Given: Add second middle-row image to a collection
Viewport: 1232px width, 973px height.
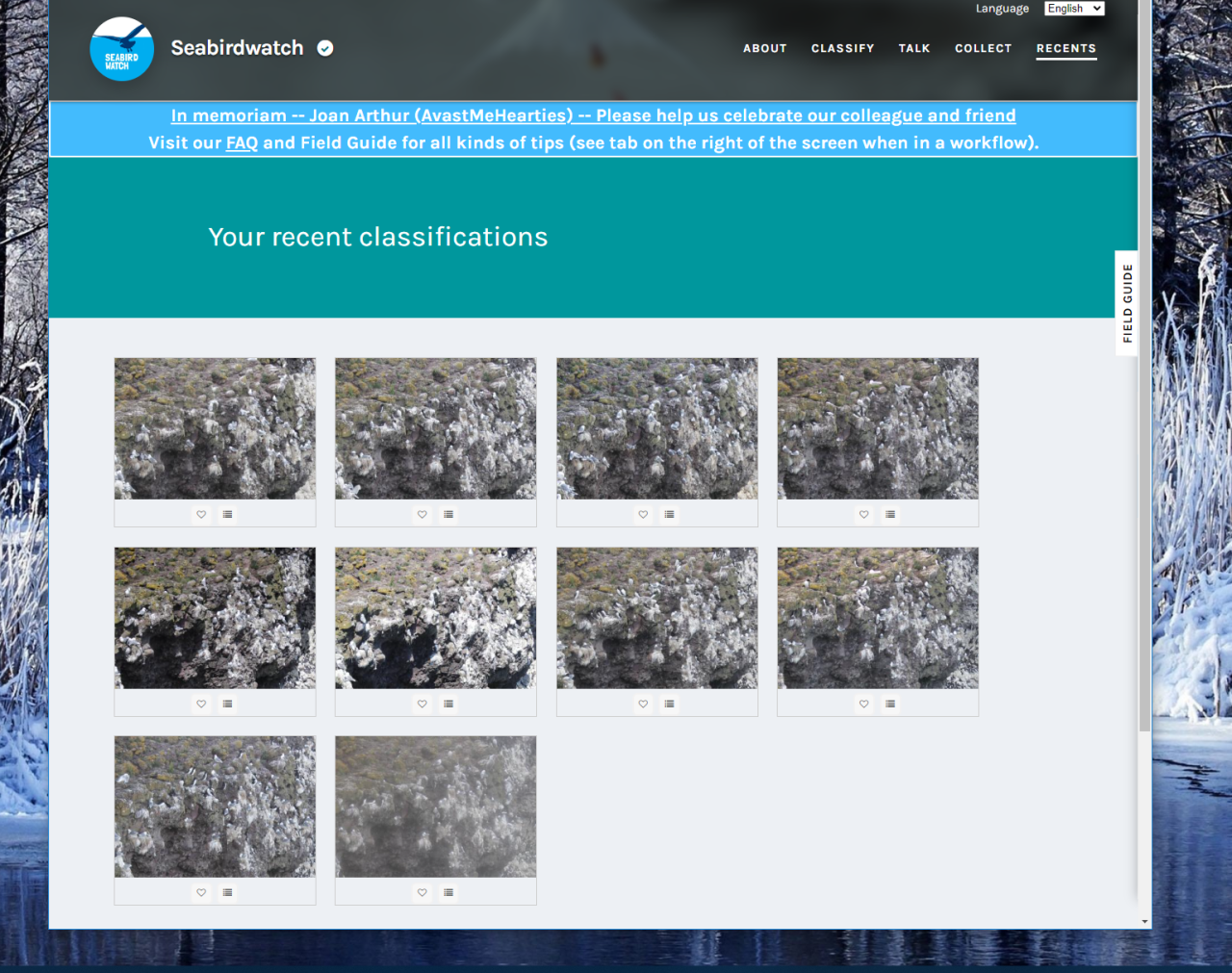Looking at the screenshot, I should point(449,704).
